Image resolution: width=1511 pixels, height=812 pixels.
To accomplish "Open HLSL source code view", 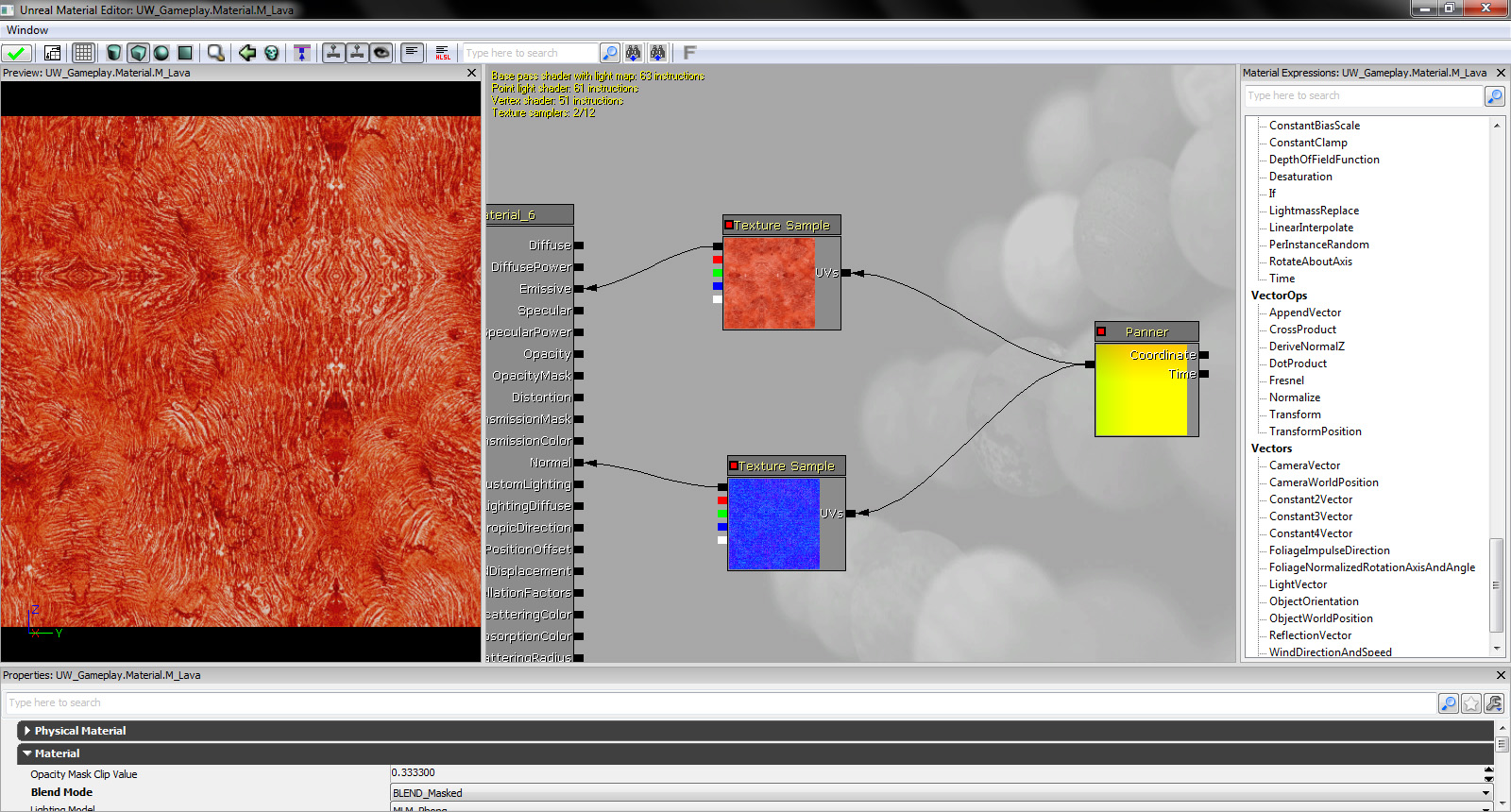I will click(443, 53).
